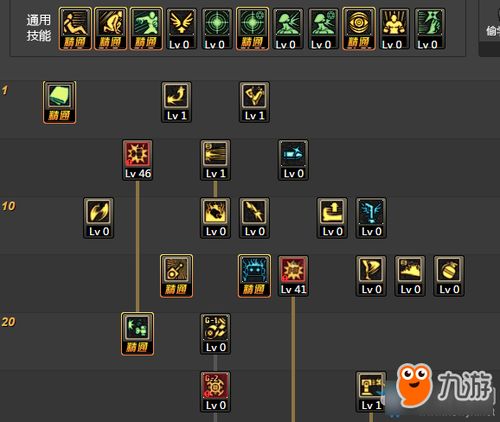The height and width of the screenshot is (422, 500).
Task: Click the red burst skill at Lv 41
Action: click(x=293, y=276)
